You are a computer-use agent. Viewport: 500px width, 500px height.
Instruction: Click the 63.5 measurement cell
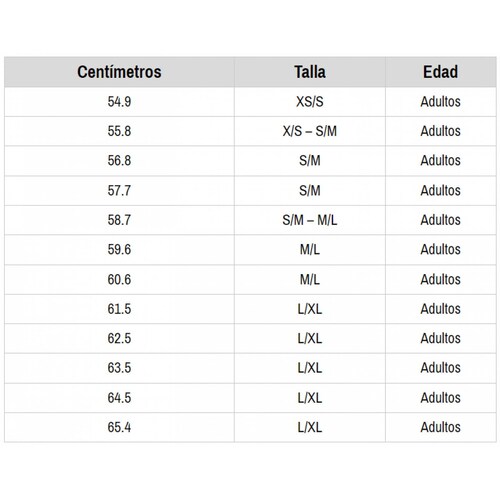(x=119, y=368)
